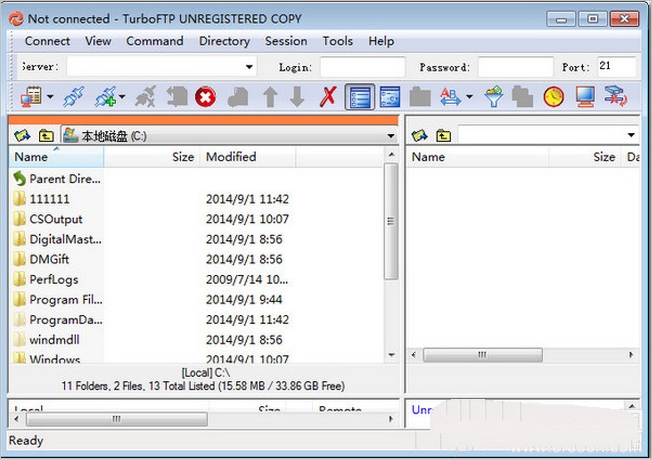This screenshot has width=652, height=459.
Task: Click the grey Copy documents icon
Action: [522, 97]
